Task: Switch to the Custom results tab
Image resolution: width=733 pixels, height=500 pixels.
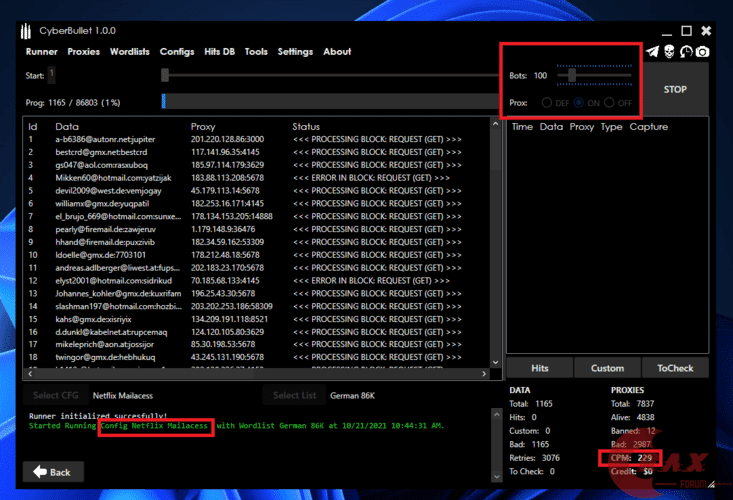Action: click(607, 368)
